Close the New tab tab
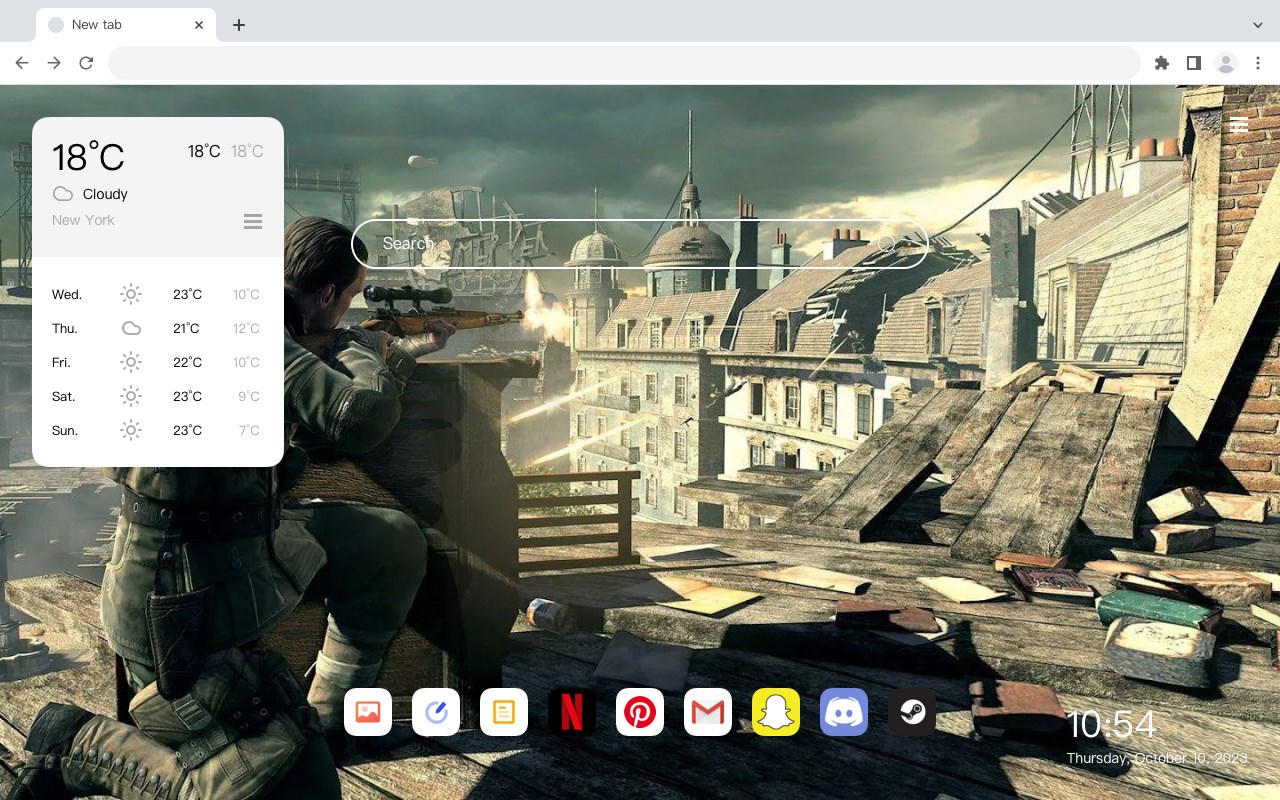Image resolution: width=1280 pixels, height=800 pixels. (199, 25)
